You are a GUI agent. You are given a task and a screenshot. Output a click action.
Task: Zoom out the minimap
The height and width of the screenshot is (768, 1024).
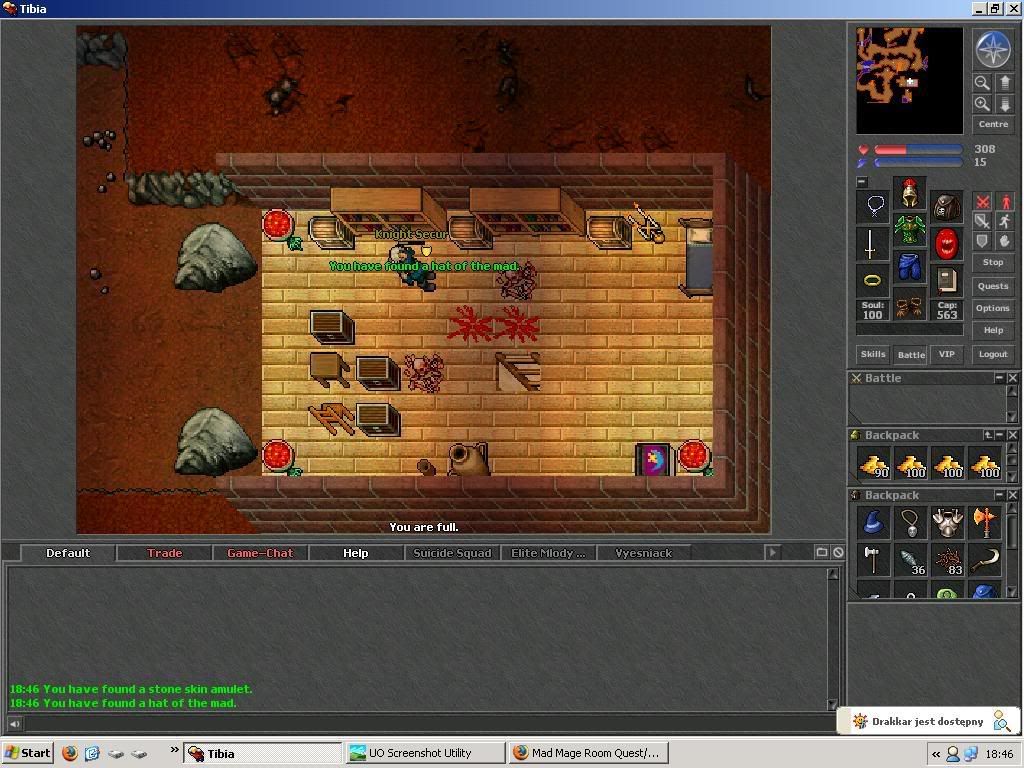[982, 83]
